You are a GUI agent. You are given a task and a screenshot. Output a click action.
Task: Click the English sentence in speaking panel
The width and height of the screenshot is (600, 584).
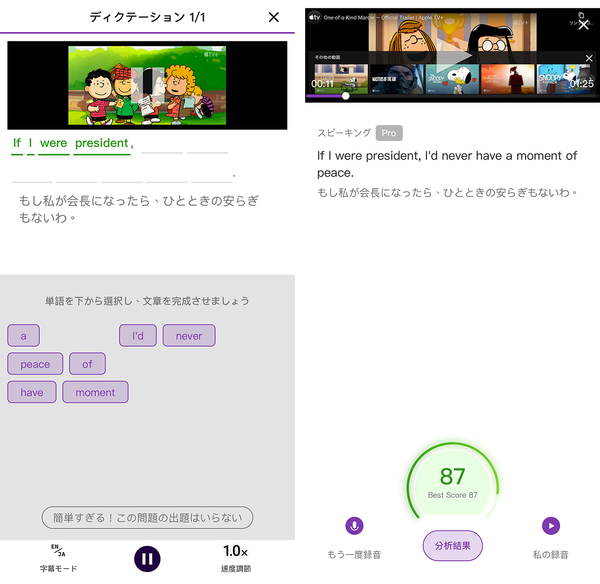(447, 164)
